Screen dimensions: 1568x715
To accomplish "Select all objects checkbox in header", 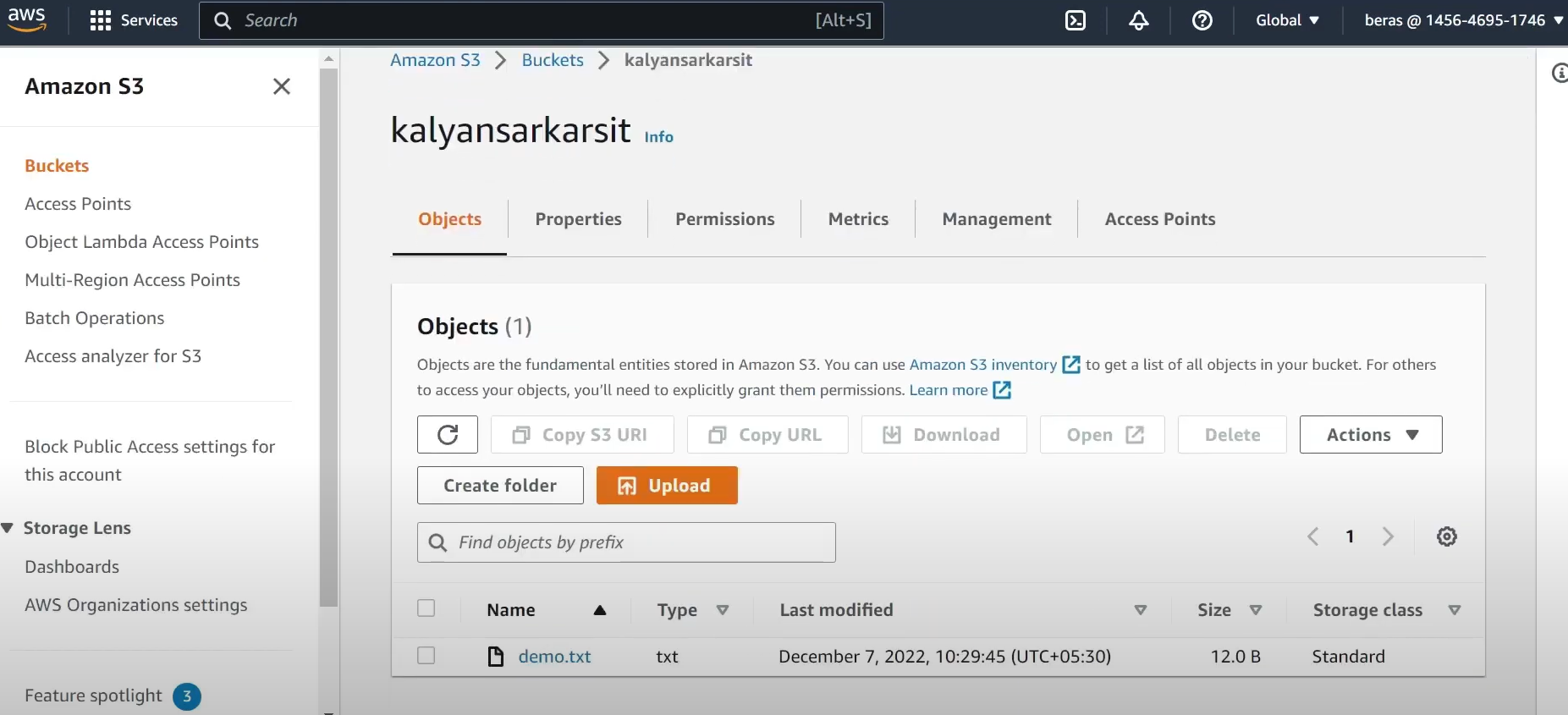I will 426,608.
